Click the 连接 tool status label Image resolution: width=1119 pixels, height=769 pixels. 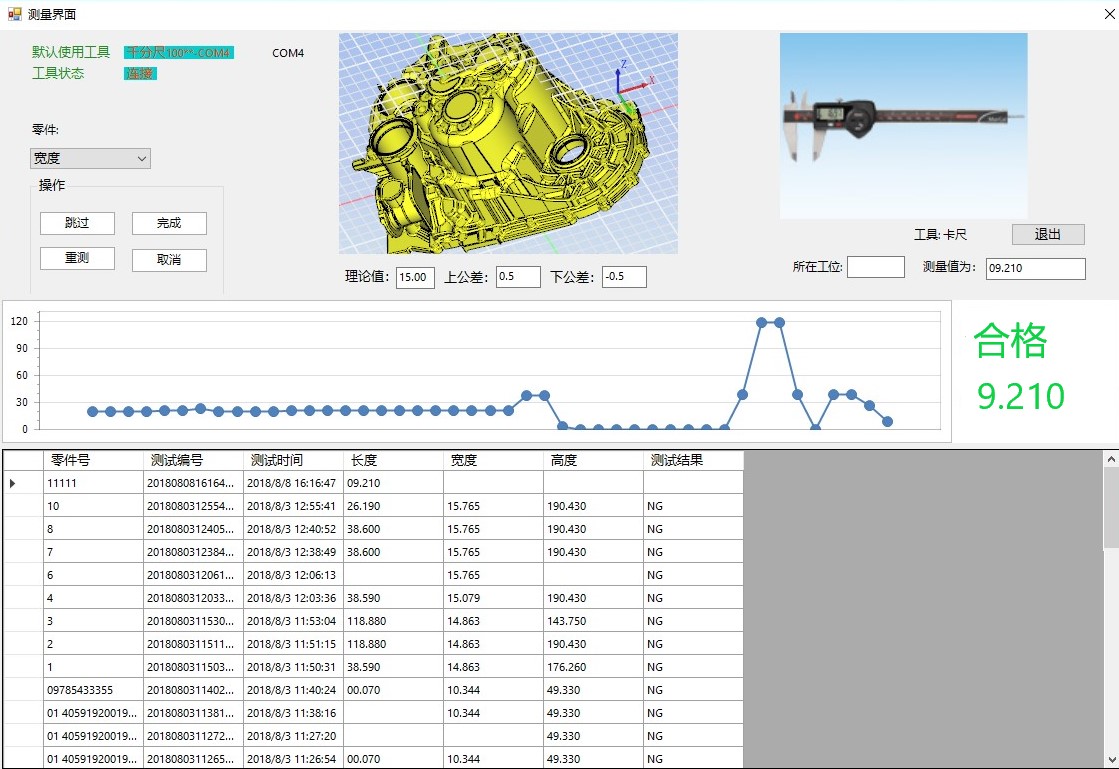[140, 73]
